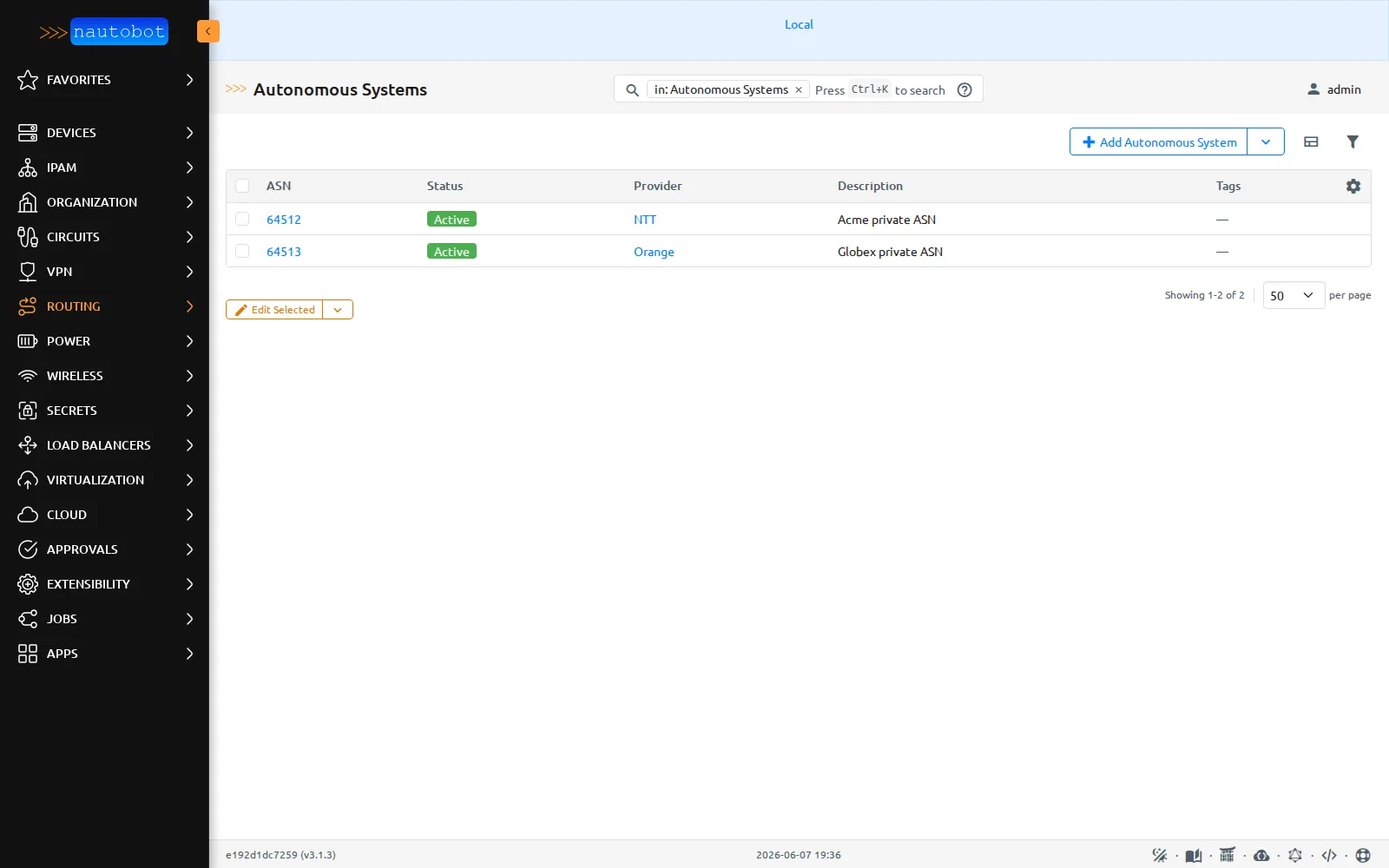Expand the Routing chevron
This screenshot has width=1389, height=868.
tap(189, 306)
